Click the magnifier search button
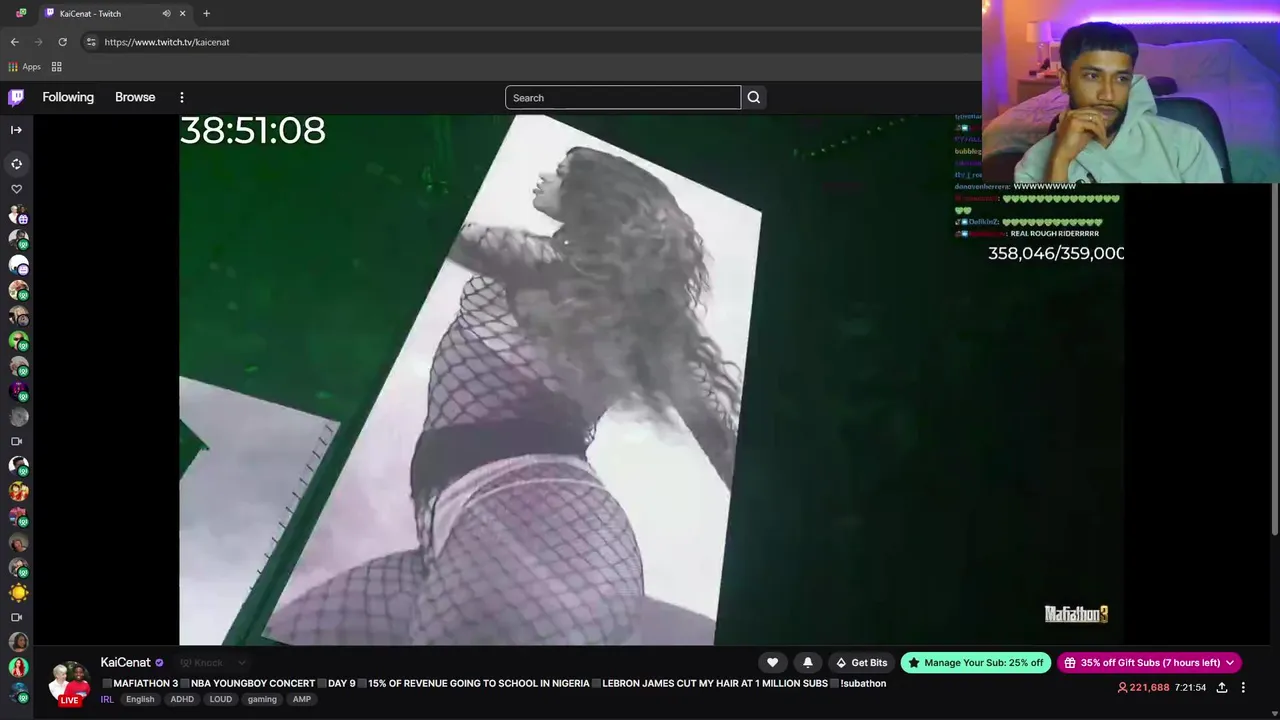Image resolution: width=1280 pixels, height=720 pixels. pyautogui.click(x=754, y=97)
